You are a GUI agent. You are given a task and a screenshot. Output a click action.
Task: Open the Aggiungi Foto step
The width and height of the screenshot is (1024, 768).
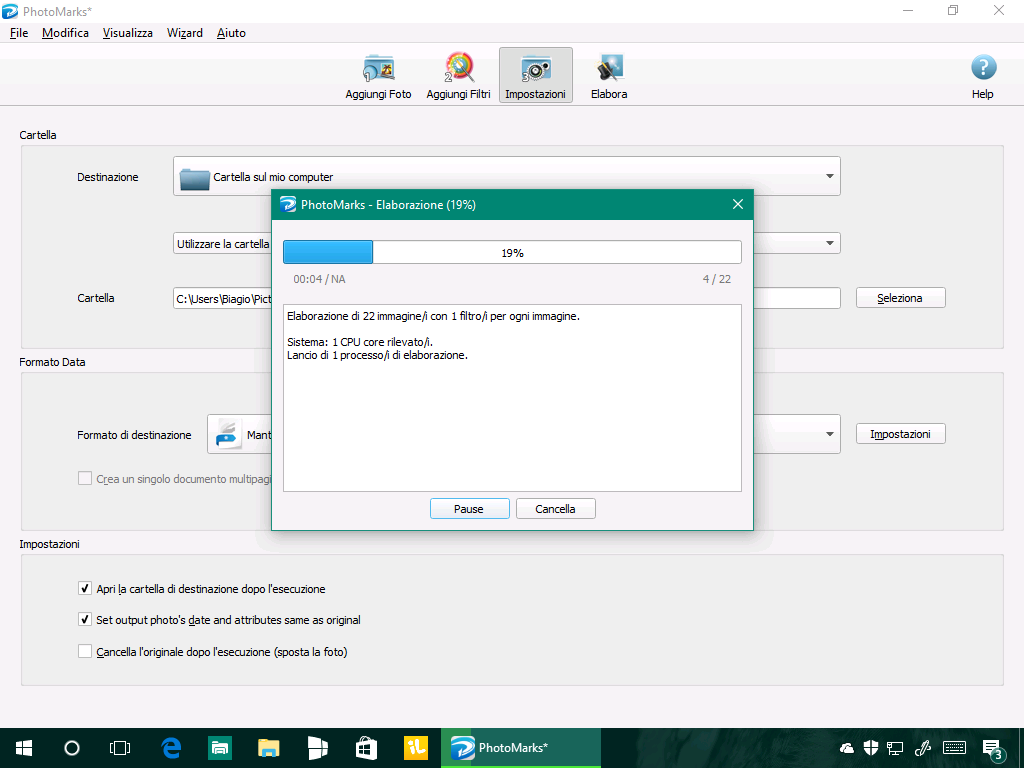click(x=378, y=76)
